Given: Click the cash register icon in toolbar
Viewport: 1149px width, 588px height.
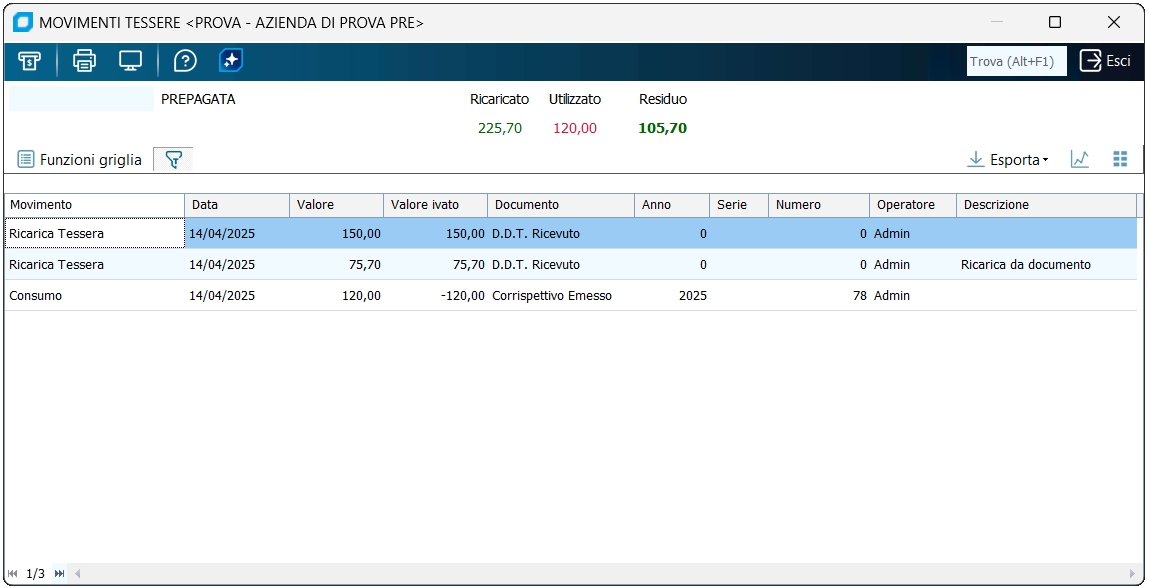Looking at the screenshot, I should 29,61.
